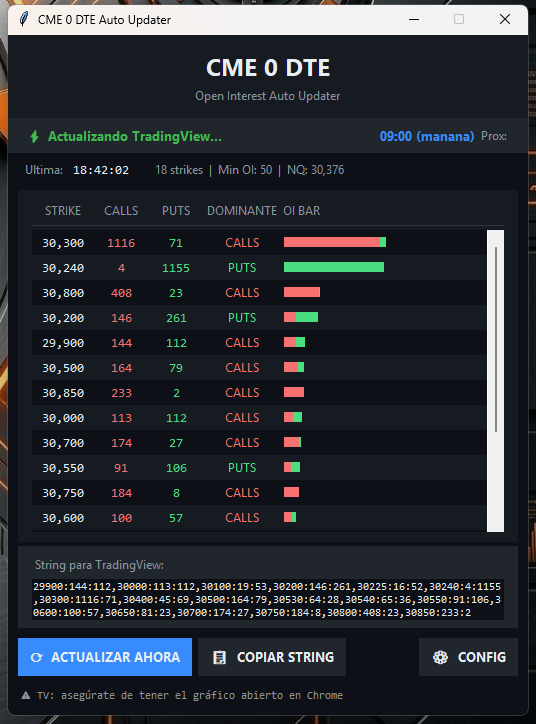Click the last update time 18:42:02

[101, 170]
